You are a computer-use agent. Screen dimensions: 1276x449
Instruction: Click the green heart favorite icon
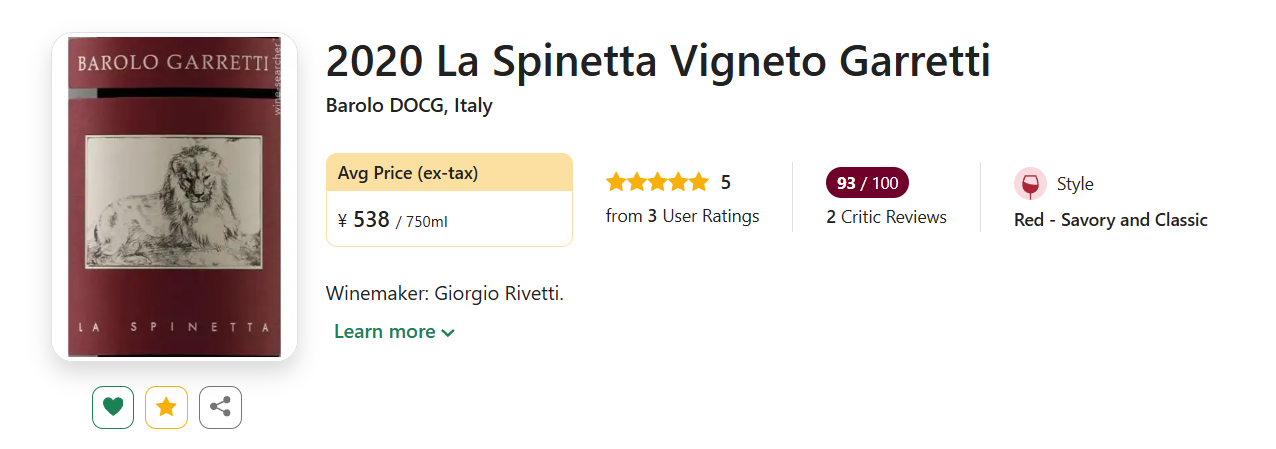(113, 407)
